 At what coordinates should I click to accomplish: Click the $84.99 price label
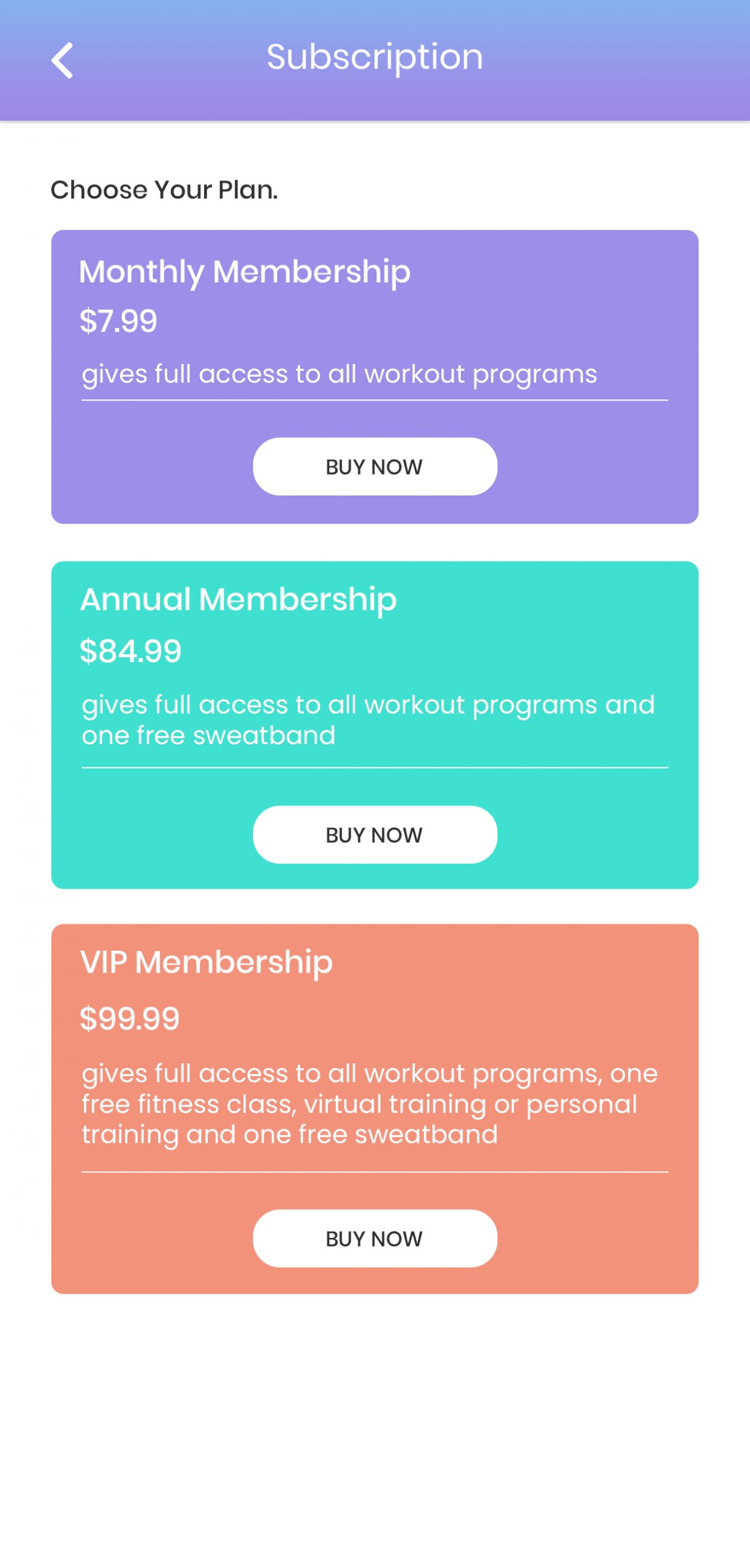[131, 650]
